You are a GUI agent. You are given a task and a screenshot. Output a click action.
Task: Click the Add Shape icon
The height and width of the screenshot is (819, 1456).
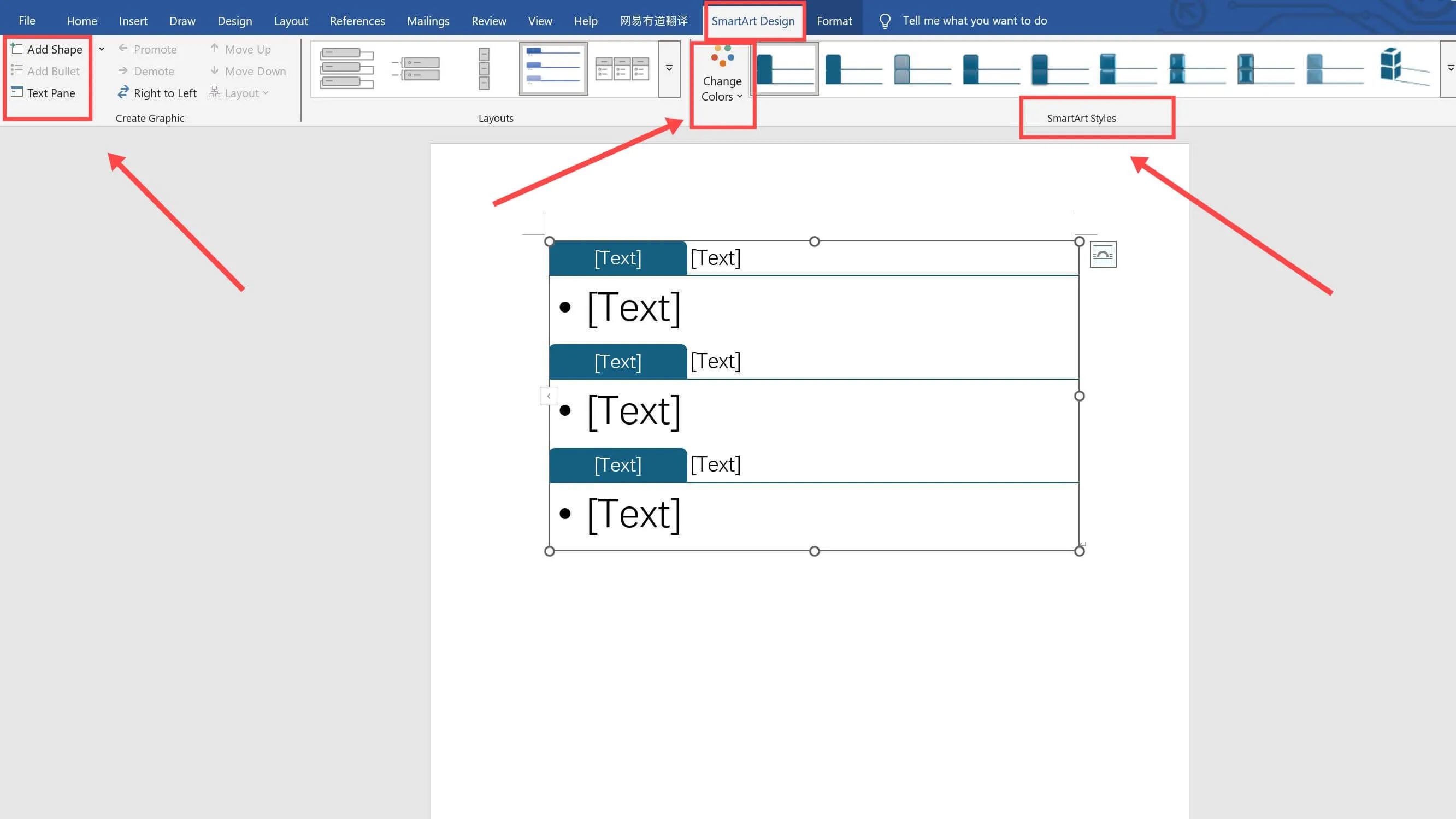click(x=17, y=49)
